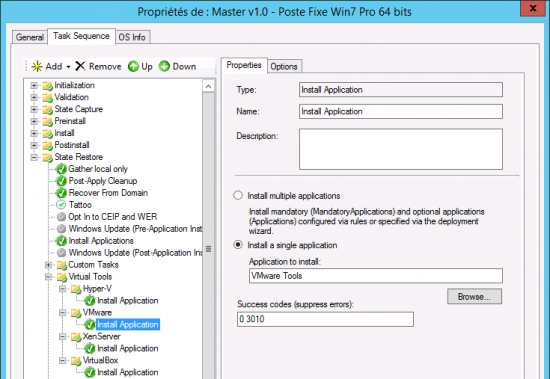Image resolution: width=550 pixels, height=379 pixels.
Task: Click the Install folder icon
Action: click(47, 133)
